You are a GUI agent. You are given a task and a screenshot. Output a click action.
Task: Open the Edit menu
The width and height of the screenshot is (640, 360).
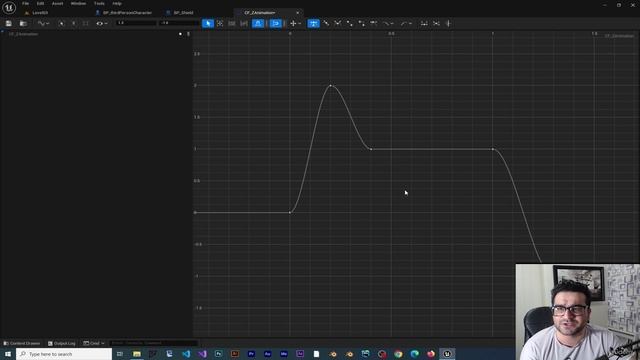tap(40, 4)
